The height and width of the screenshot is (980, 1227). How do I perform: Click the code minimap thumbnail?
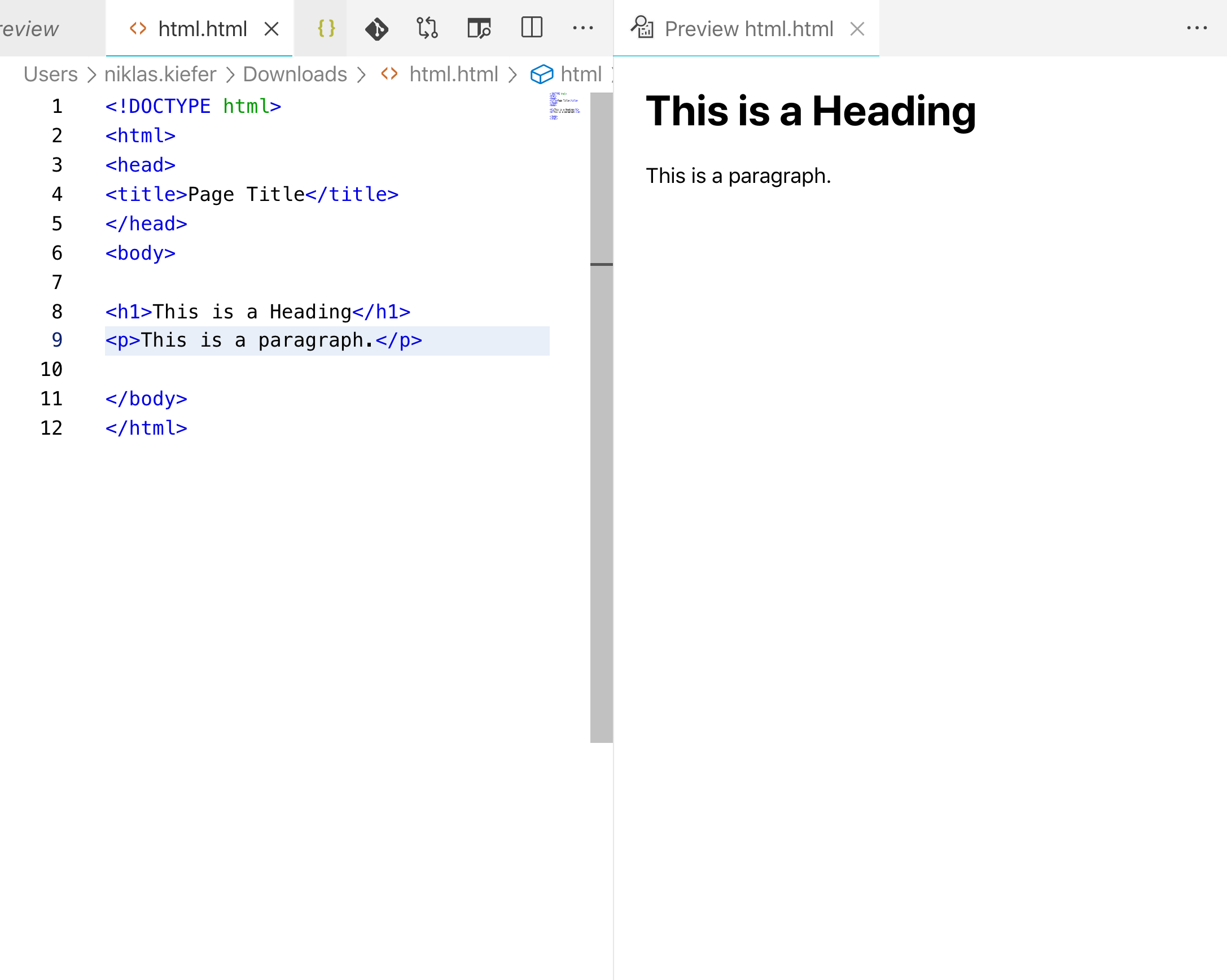[564, 107]
